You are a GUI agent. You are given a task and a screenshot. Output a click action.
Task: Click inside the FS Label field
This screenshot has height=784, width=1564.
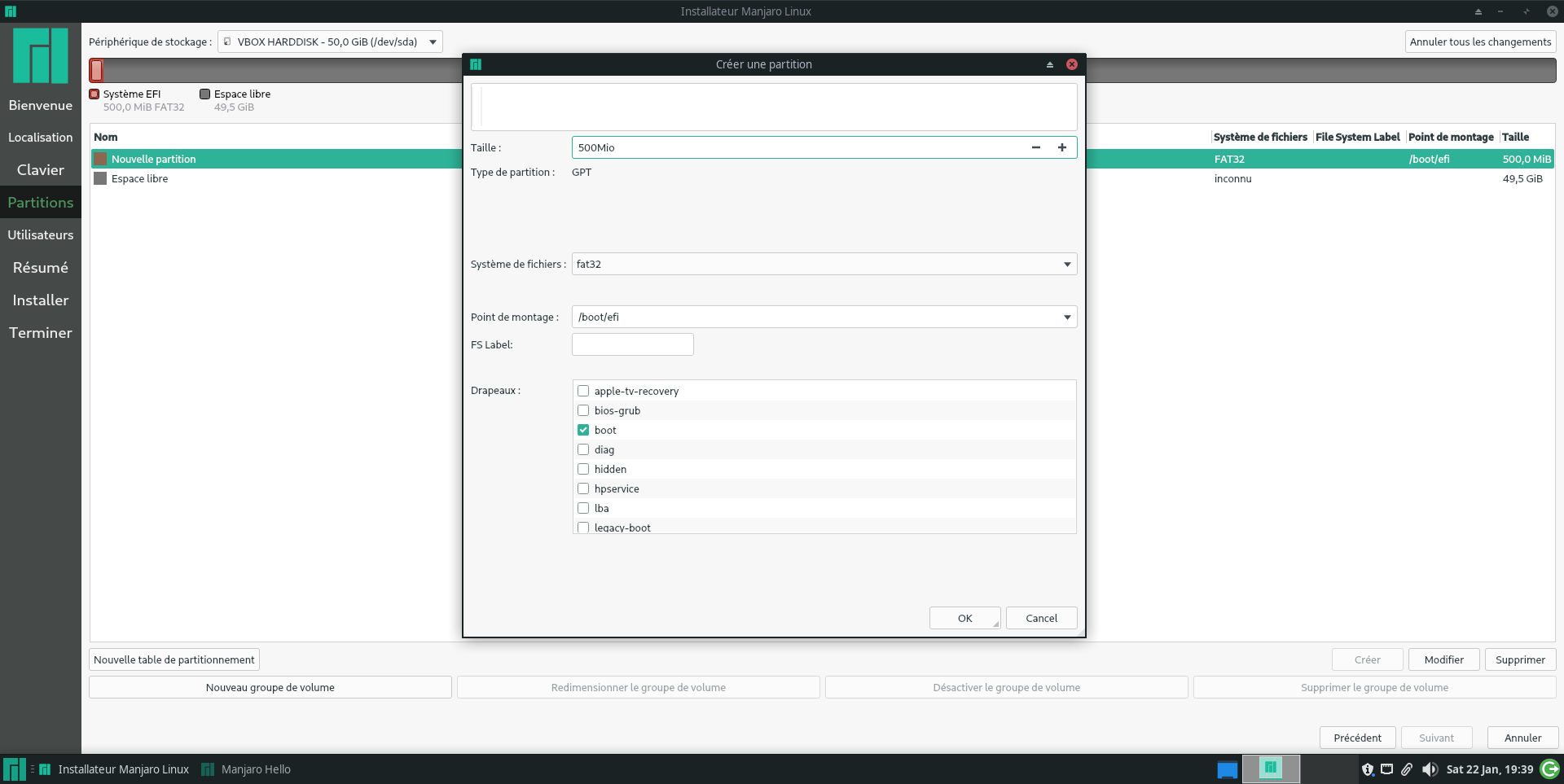(632, 344)
